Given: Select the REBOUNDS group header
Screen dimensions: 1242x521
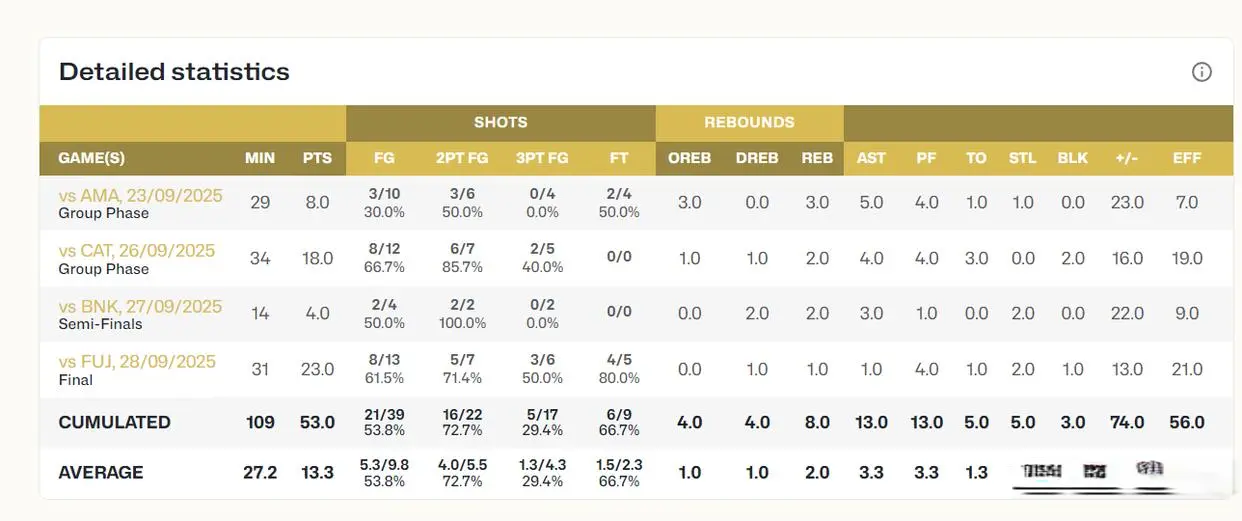Looking at the screenshot, I should (749, 123).
